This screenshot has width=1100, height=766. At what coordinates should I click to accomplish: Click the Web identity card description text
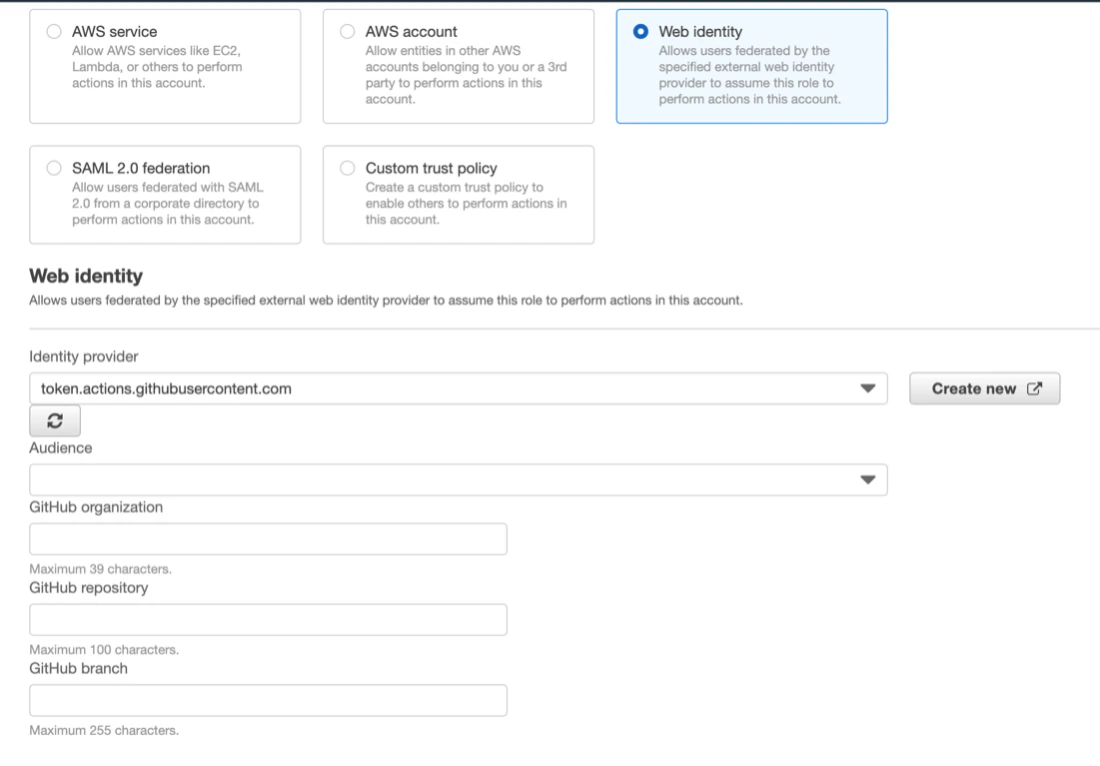click(x=749, y=75)
